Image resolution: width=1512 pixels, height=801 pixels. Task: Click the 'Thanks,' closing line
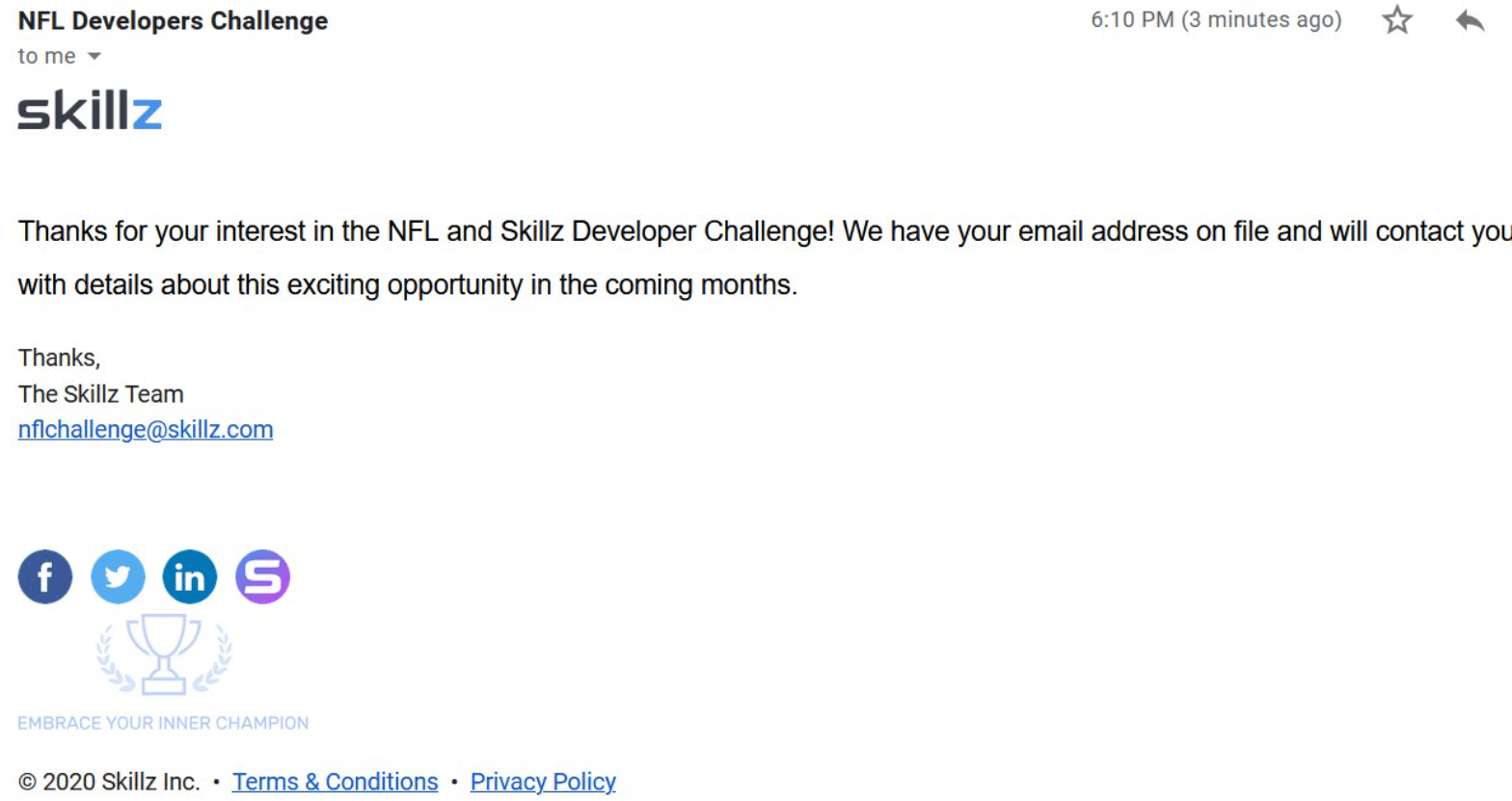pyautogui.click(x=59, y=358)
